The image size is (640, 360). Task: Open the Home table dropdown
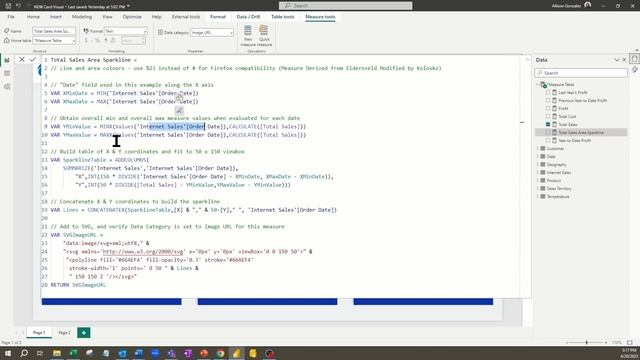pyautogui.click(x=54, y=41)
